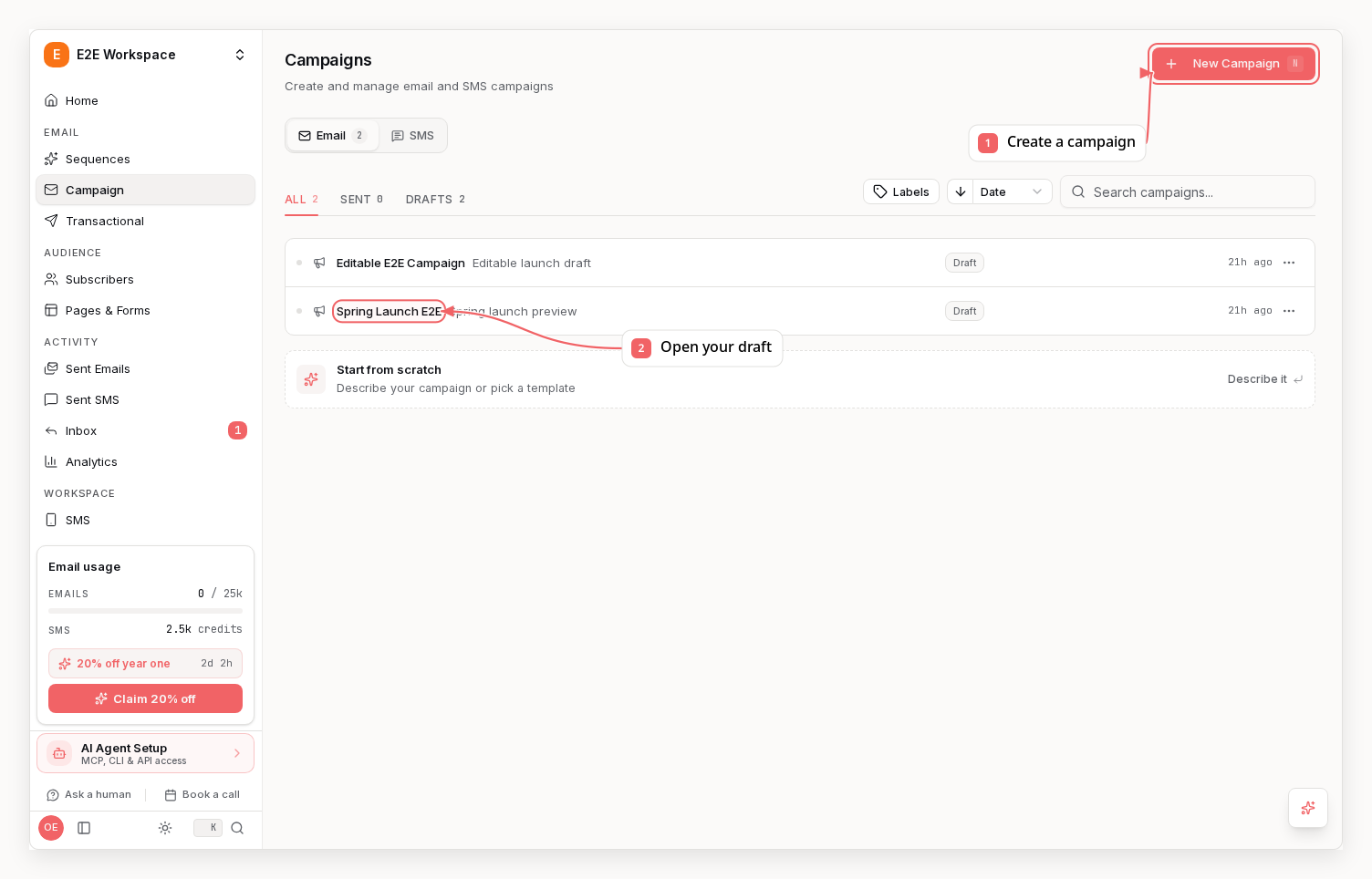This screenshot has width=1372, height=879.
Task: Click Claim 20% off button
Action: [145, 698]
